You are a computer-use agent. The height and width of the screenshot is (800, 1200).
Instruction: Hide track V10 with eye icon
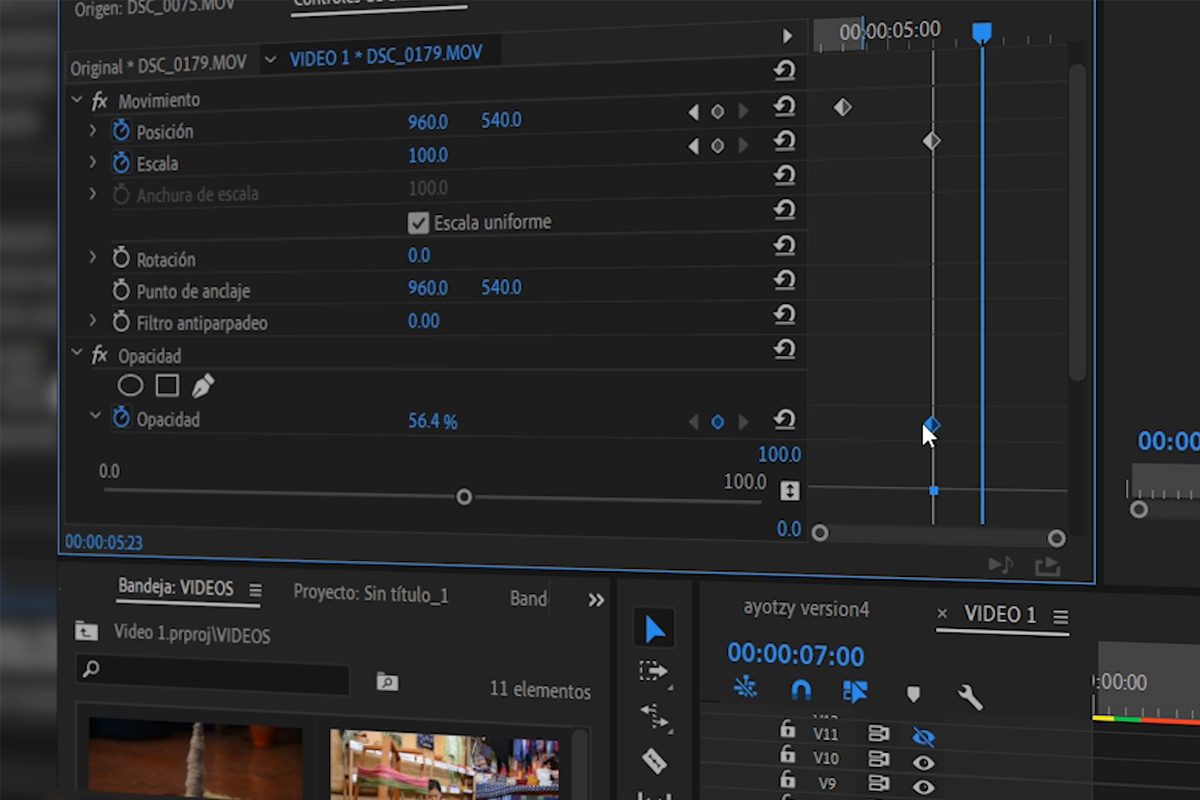pyautogui.click(x=923, y=763)
